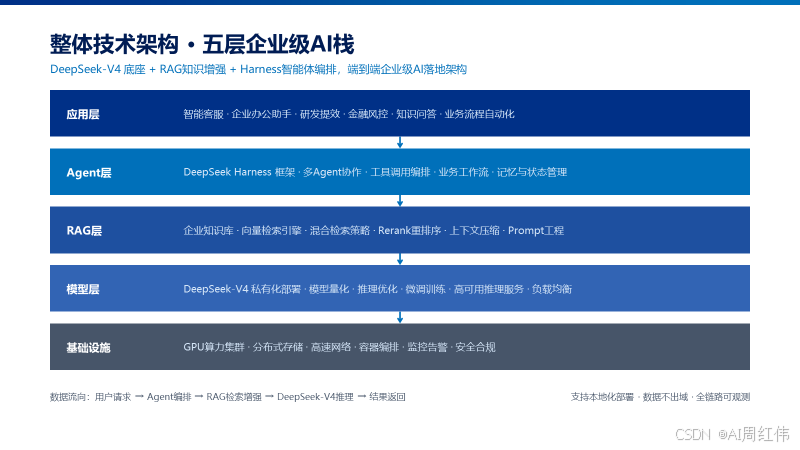Click the 应用层 layer label
Screen dimensions: 800x450
[x=83, y=114]
